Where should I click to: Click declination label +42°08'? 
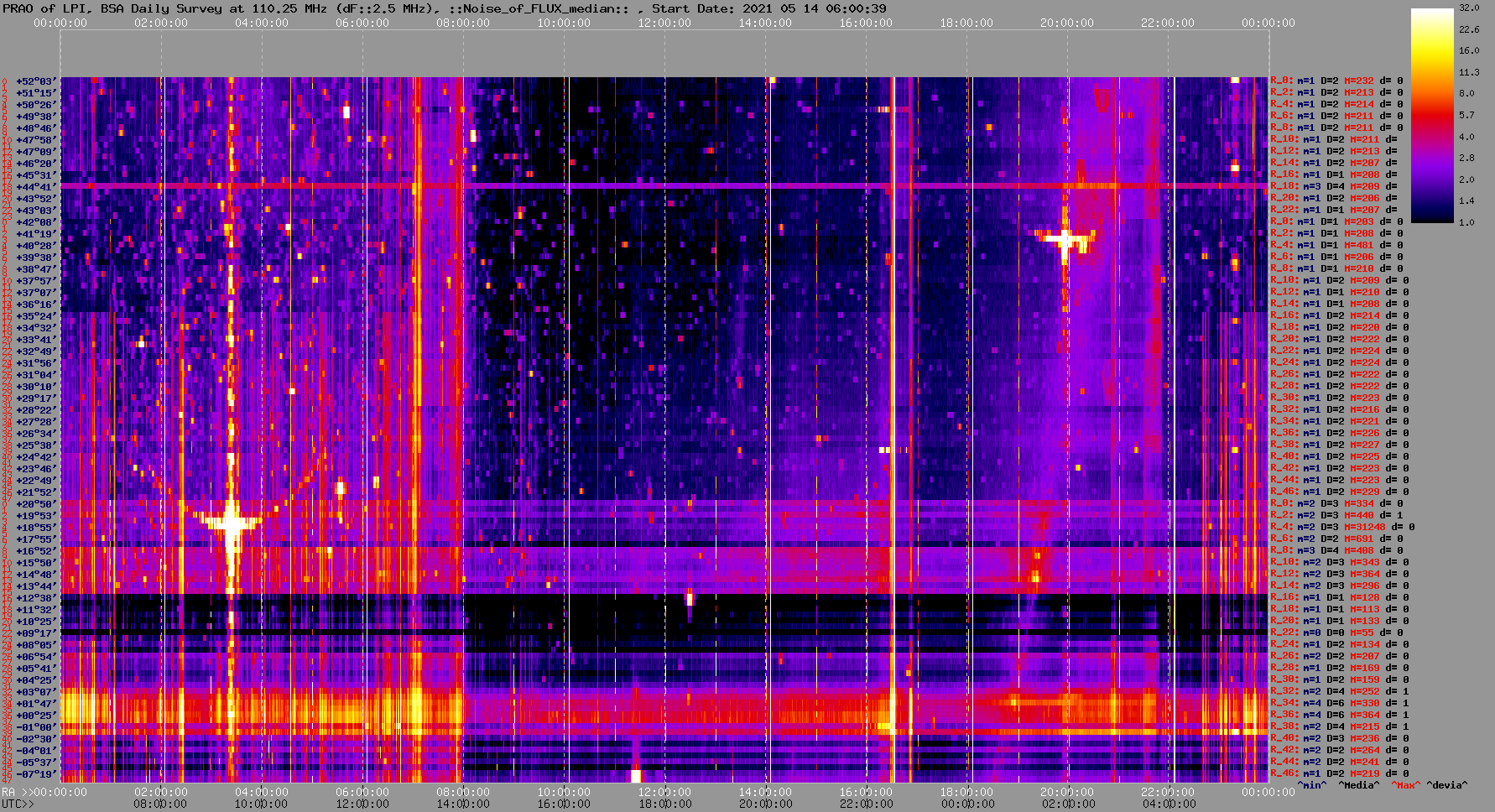tap(36, 222)
